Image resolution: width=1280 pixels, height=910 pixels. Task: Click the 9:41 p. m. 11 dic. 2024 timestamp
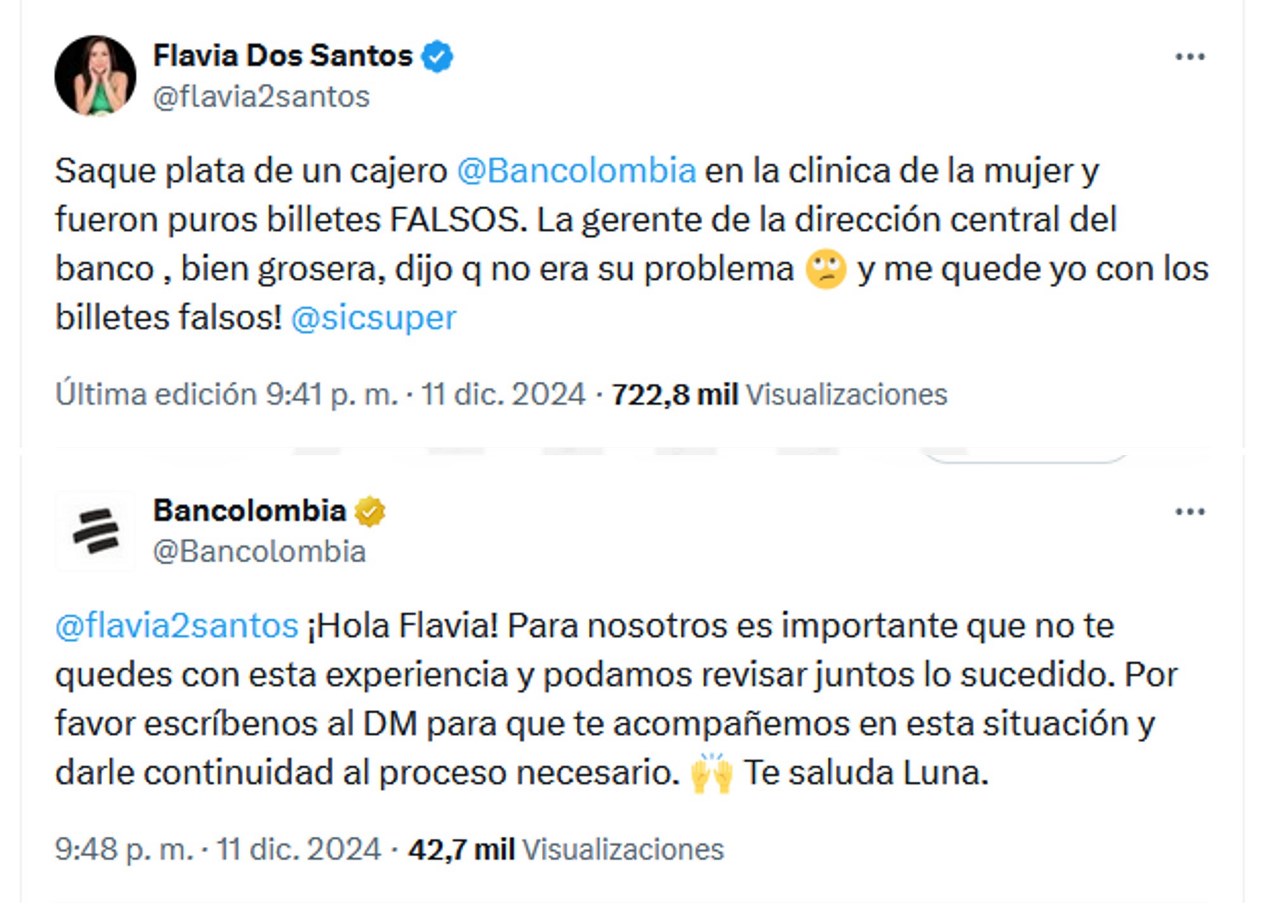click(425, 394)
